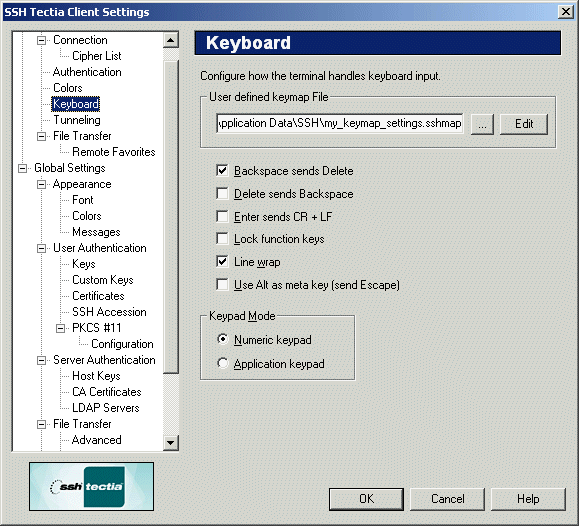The image size is (579, 526).
Task: Click the tree scrollbar up arrow
Action: coord(171,40)
